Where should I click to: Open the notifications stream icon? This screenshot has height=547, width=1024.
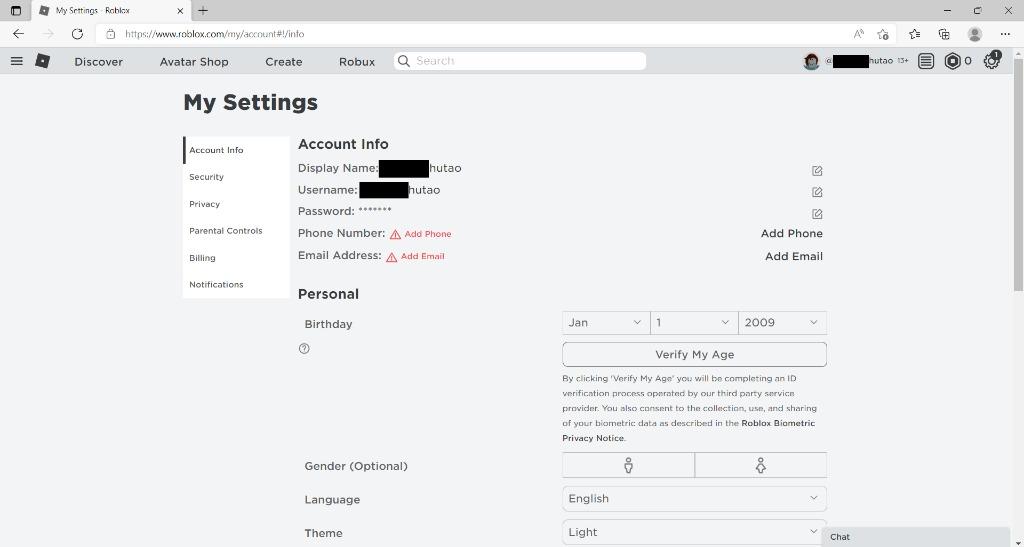[925, 61]
